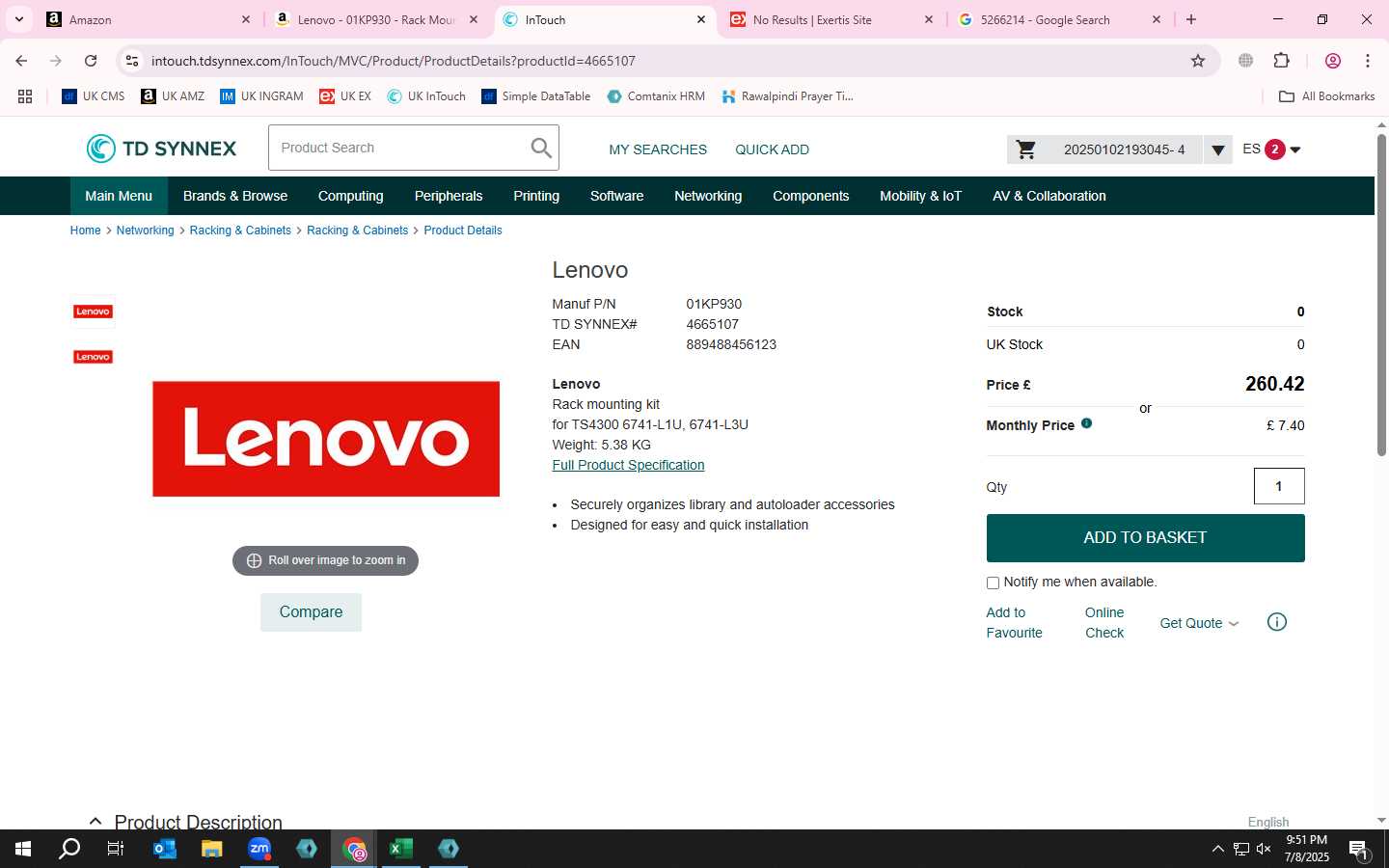
Task: Click Add to Favourite link
Action: (1014, 623)
